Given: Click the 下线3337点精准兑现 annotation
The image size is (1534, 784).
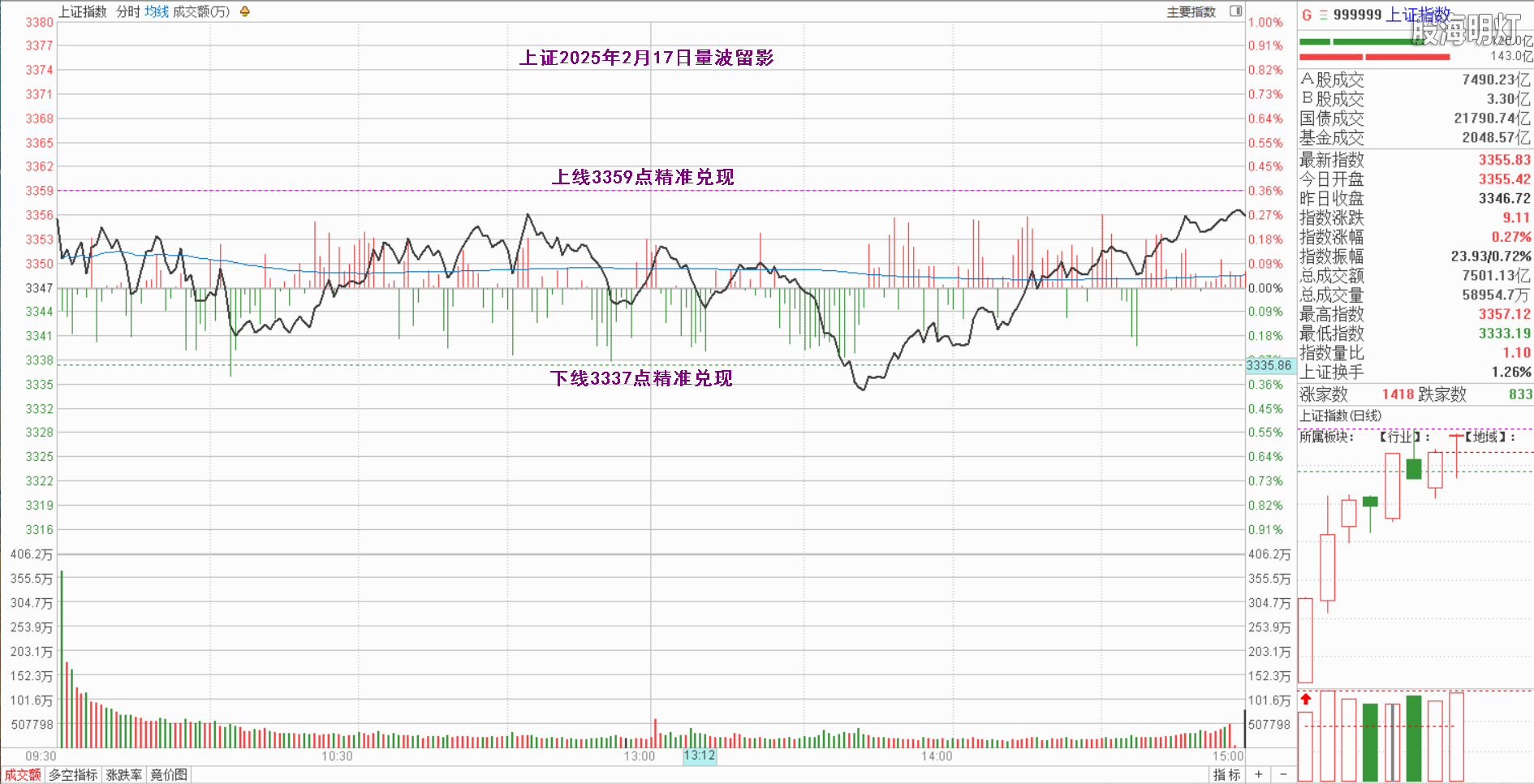Looking at the screenshot, I should point(641,378).
